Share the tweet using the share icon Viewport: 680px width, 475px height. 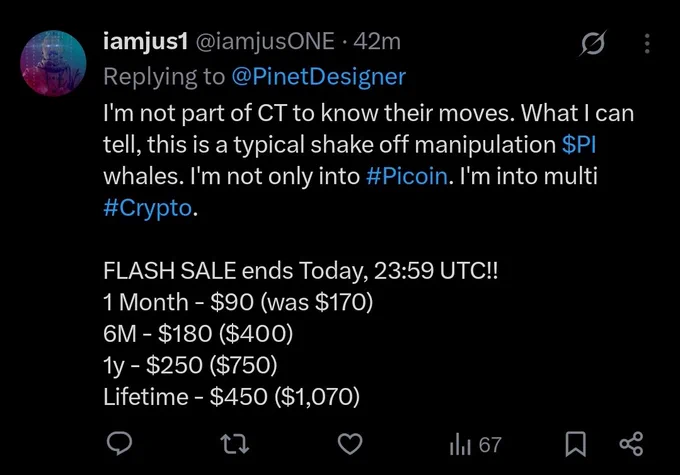point(631,444)
